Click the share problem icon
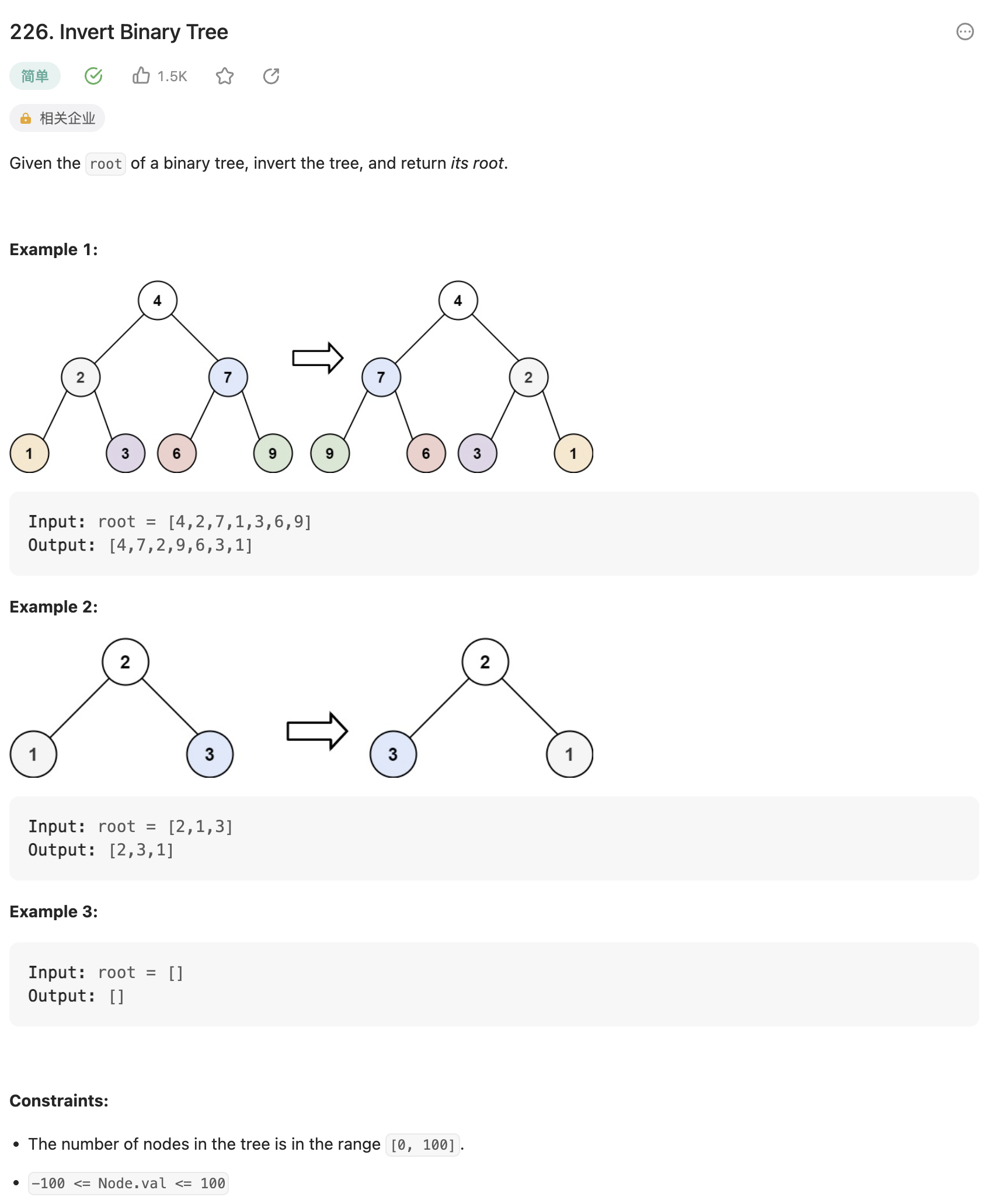This screenshot has width=1002, height=1204. click(x=272, y=76)
